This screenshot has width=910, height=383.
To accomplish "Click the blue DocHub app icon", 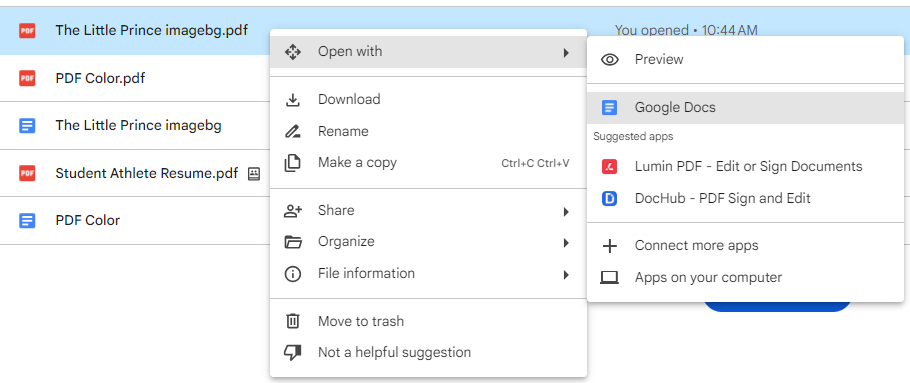I will click(x=609, y=198).
